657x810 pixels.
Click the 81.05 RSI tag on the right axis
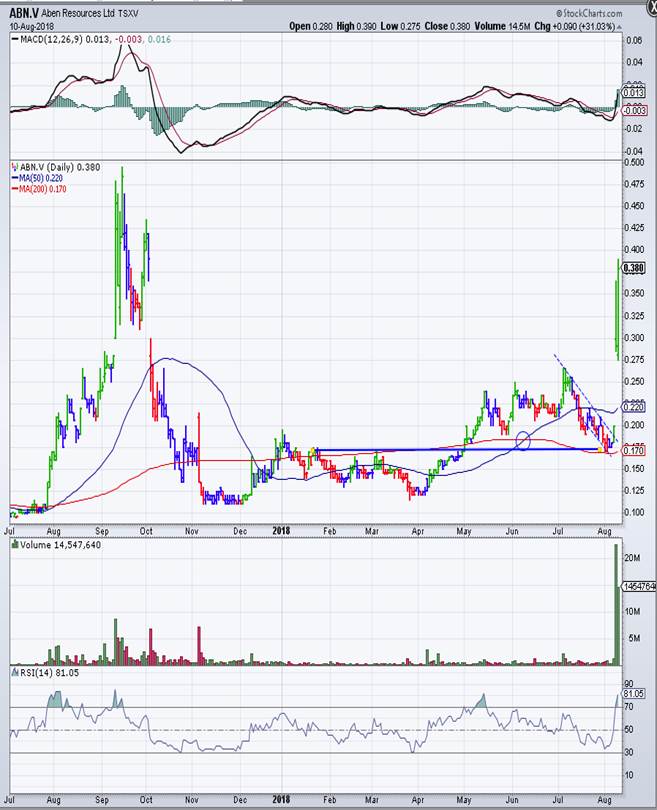tap(634, 694)
